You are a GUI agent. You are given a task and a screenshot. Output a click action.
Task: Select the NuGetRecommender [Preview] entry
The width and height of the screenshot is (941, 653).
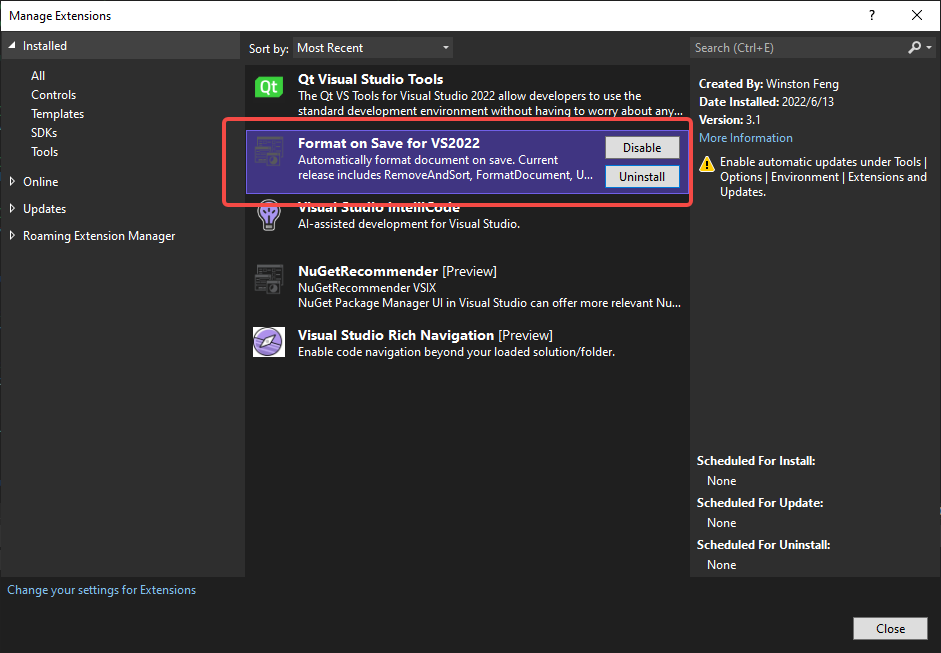tap(467, 286)
